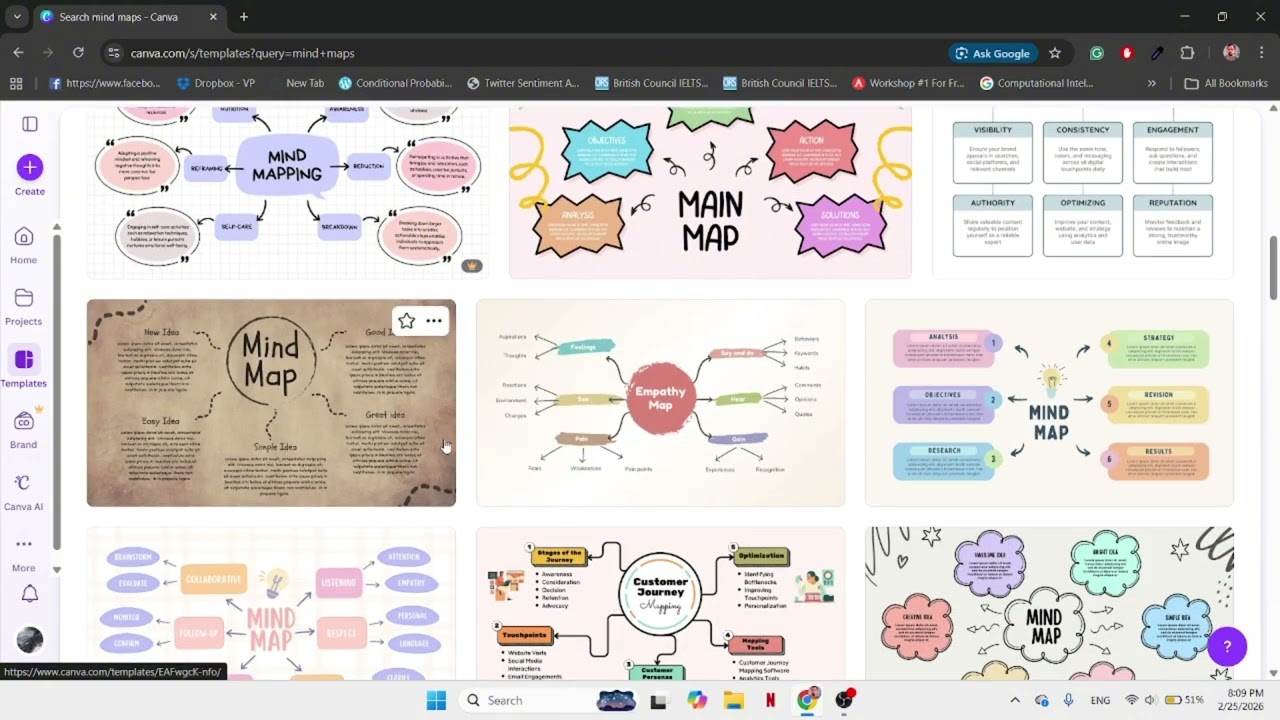This screenshot has height=720, width=1280.
Task: Click the Create plus button in sidebar
Action: pyautogui.click(x=30, y=167)
